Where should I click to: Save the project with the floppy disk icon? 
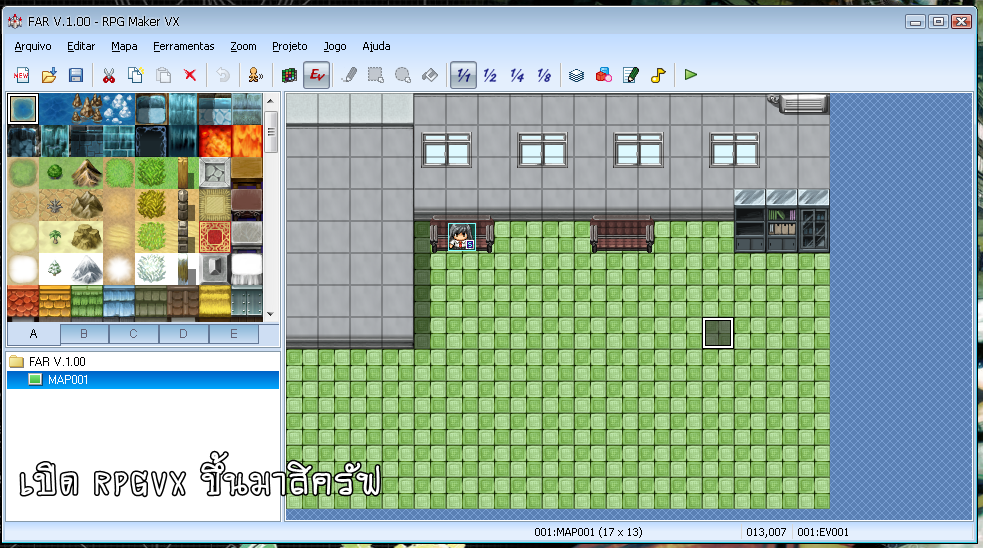(76, 75)
